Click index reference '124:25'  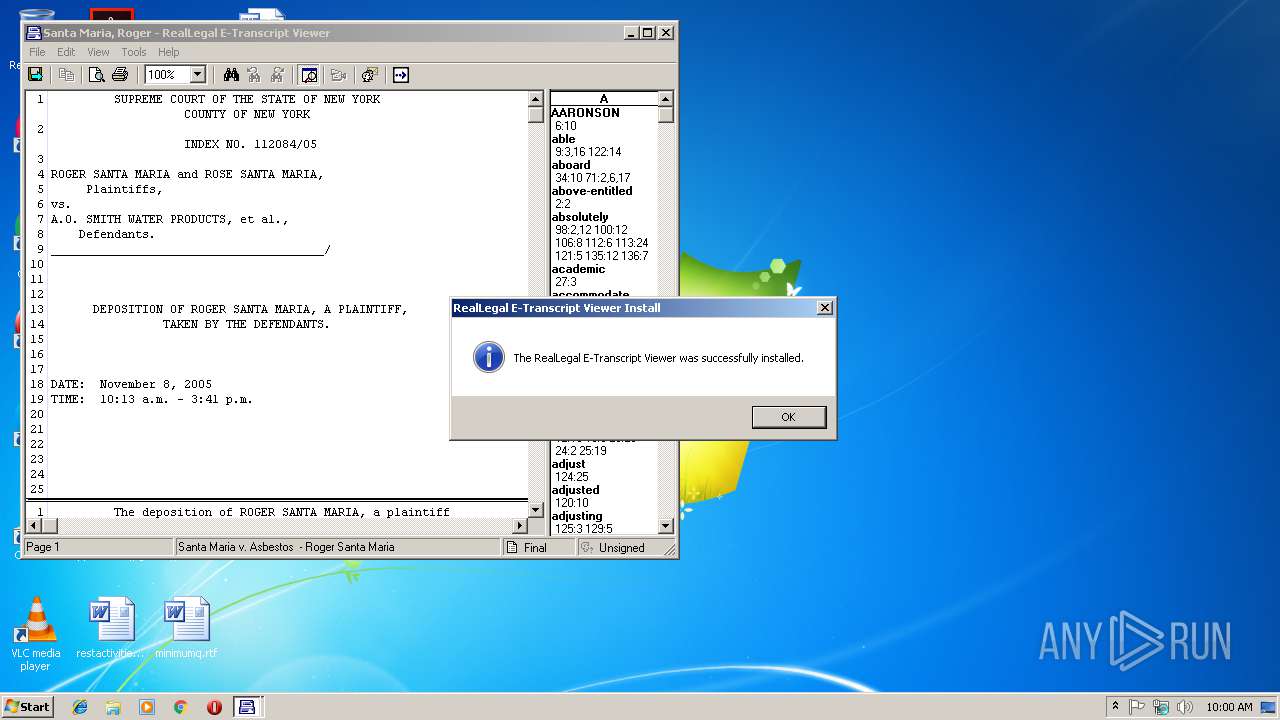click(572, 477)
